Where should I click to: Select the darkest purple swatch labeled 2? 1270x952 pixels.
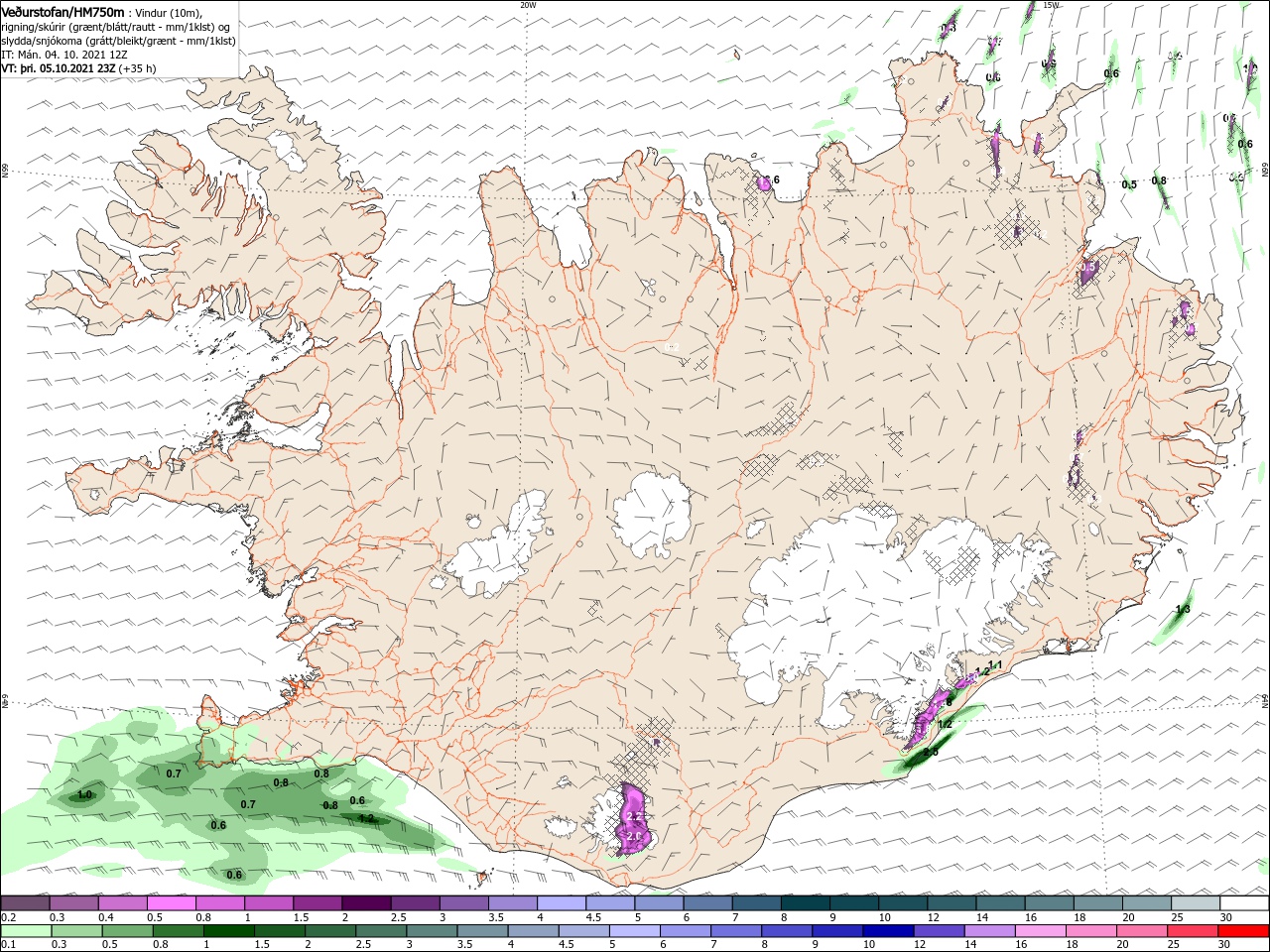pos(366,903)
